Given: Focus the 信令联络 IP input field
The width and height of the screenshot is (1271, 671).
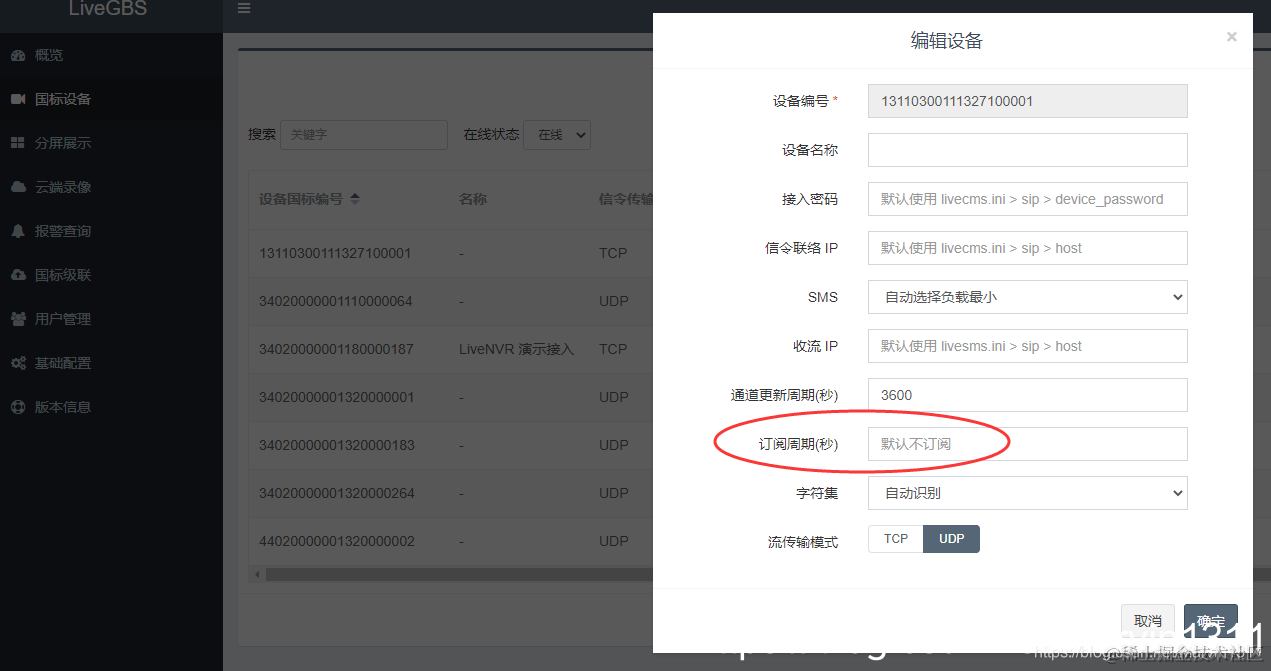Looking at the screenshot, I should pyautogui.click(x=1027, y=248).
